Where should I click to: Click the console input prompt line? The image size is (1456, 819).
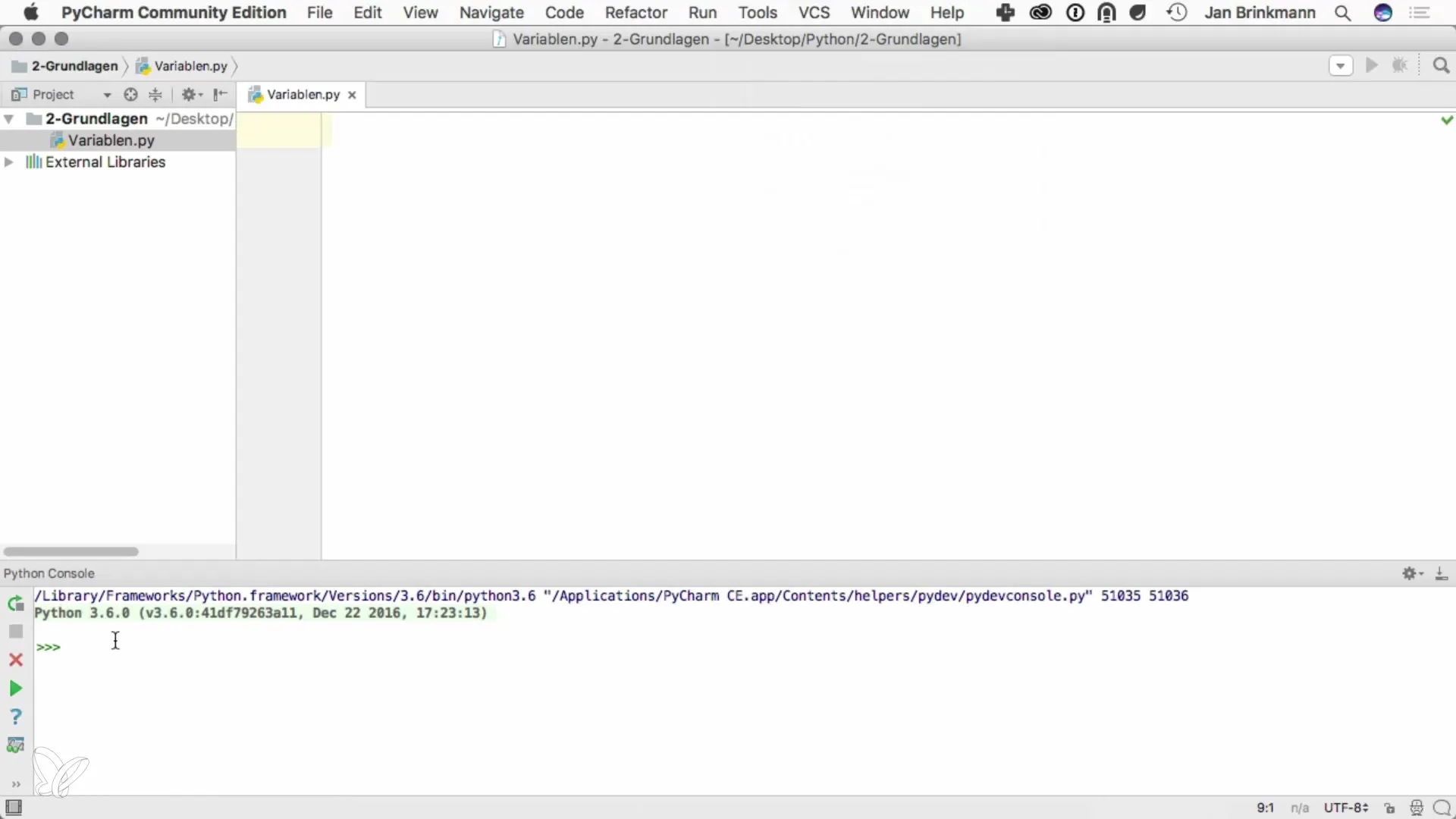743,647
